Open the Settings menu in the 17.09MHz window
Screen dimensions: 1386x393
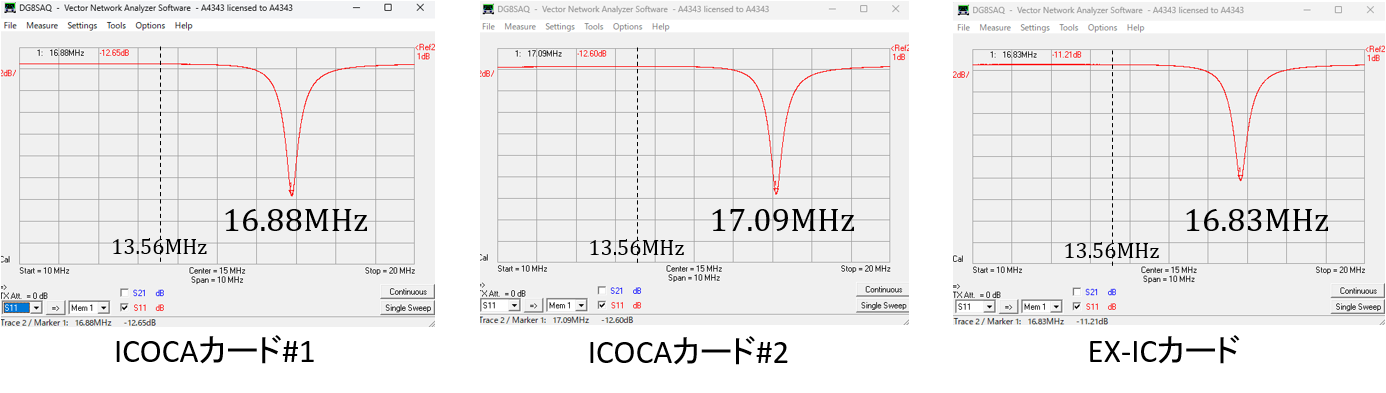pyautogui.click(x=560, y=27)
